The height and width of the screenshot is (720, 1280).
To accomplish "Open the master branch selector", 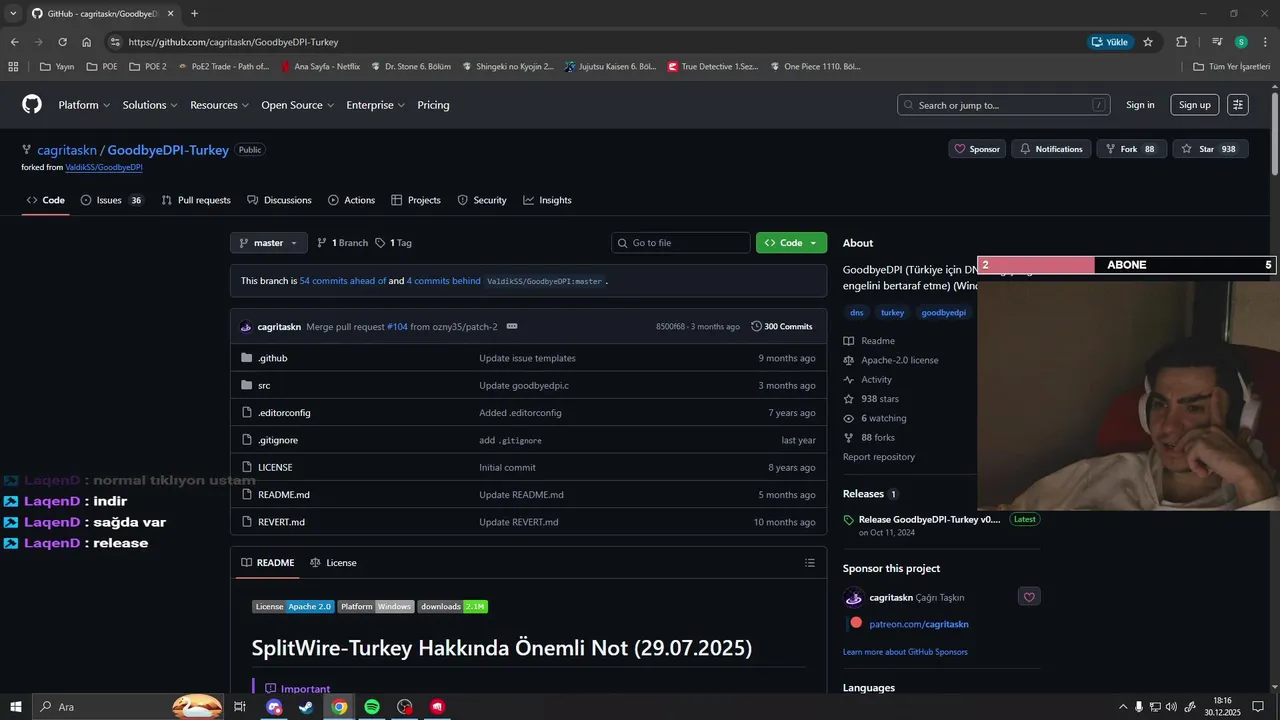I will coord(268,243).
